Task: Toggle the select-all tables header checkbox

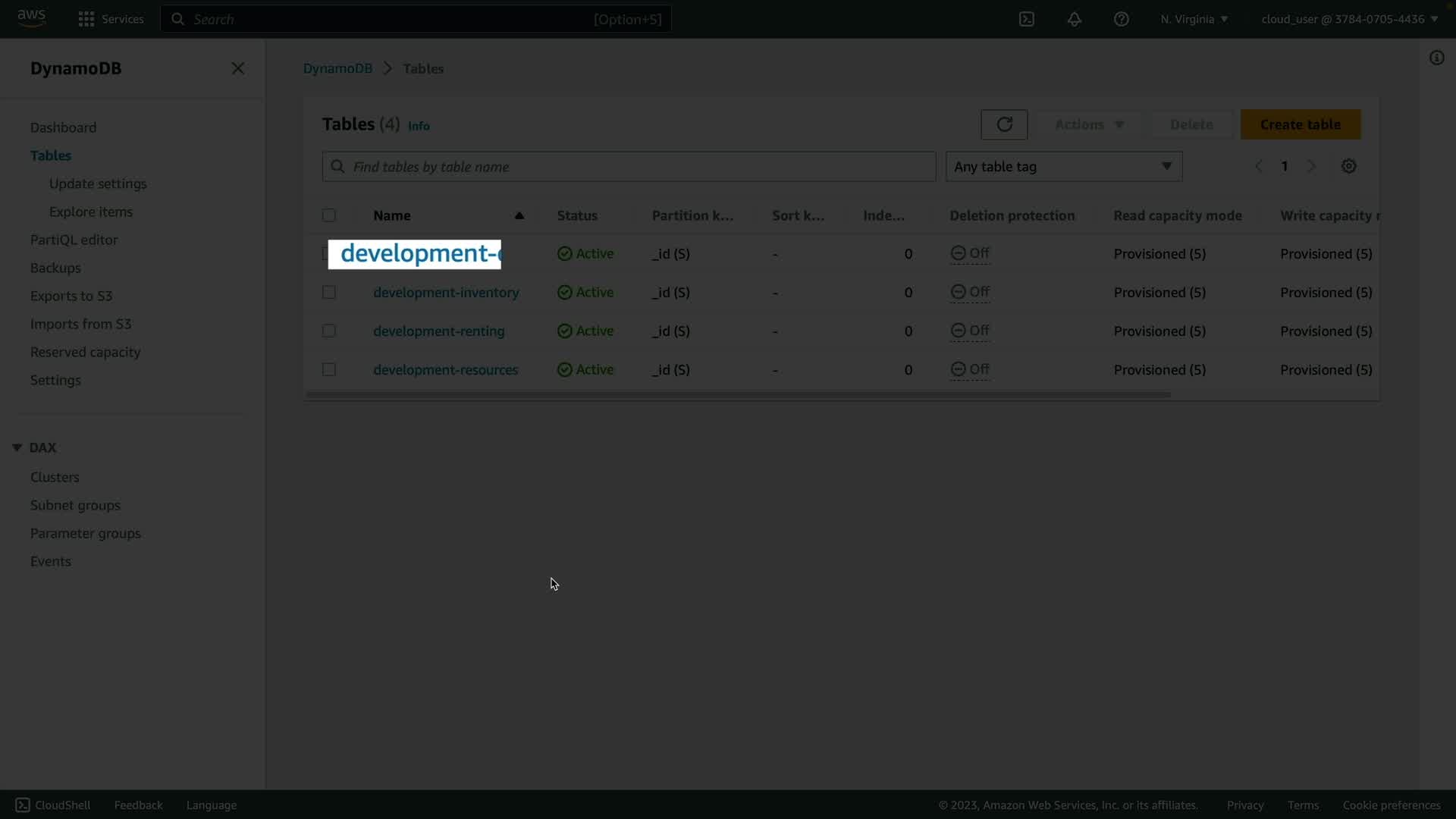Action: point(328,215)
